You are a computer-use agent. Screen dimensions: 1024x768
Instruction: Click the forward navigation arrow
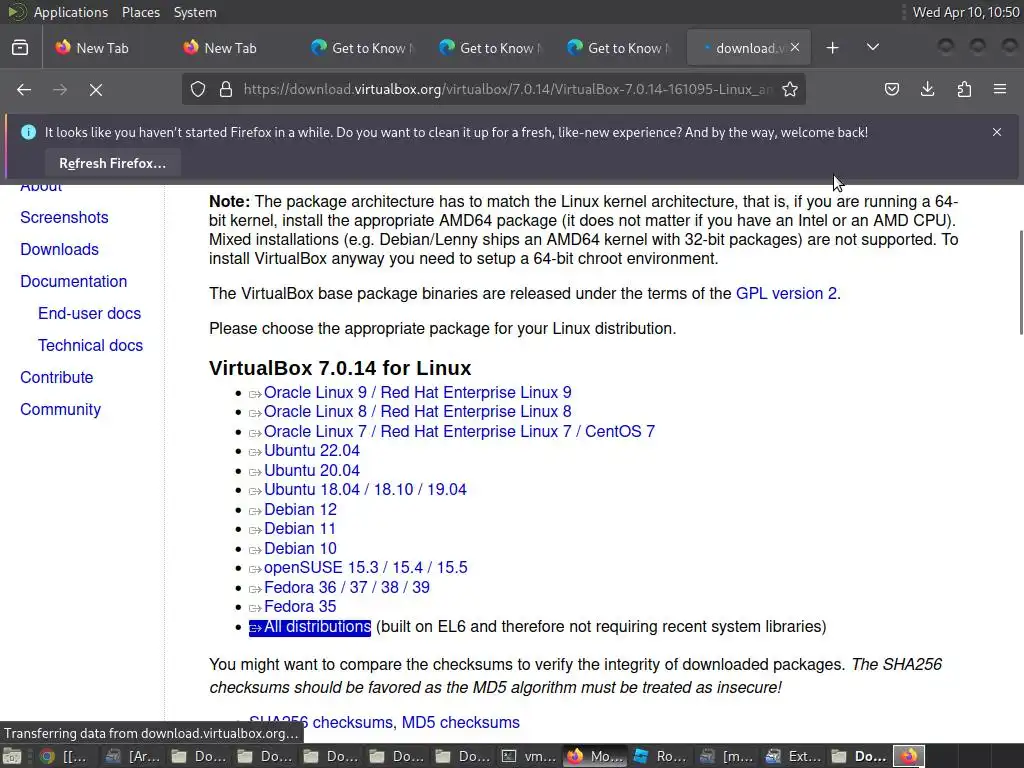coord(60,89)
